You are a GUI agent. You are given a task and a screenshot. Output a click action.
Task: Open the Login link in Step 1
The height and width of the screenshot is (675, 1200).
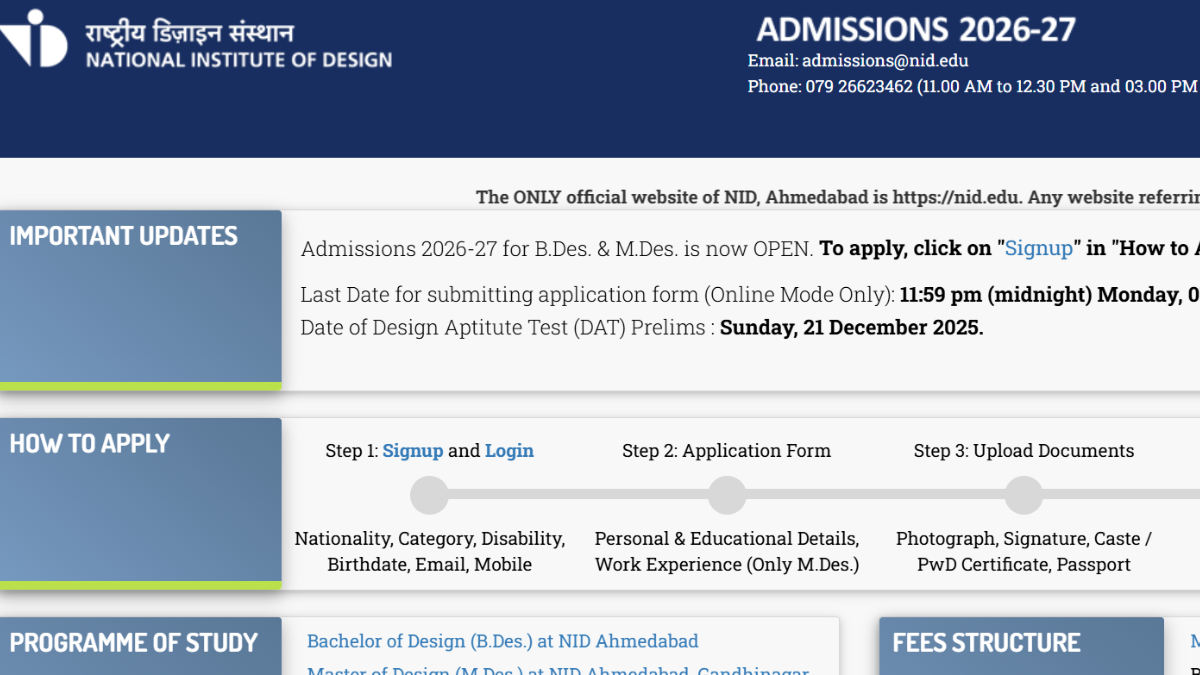click(x=509, y=451)
